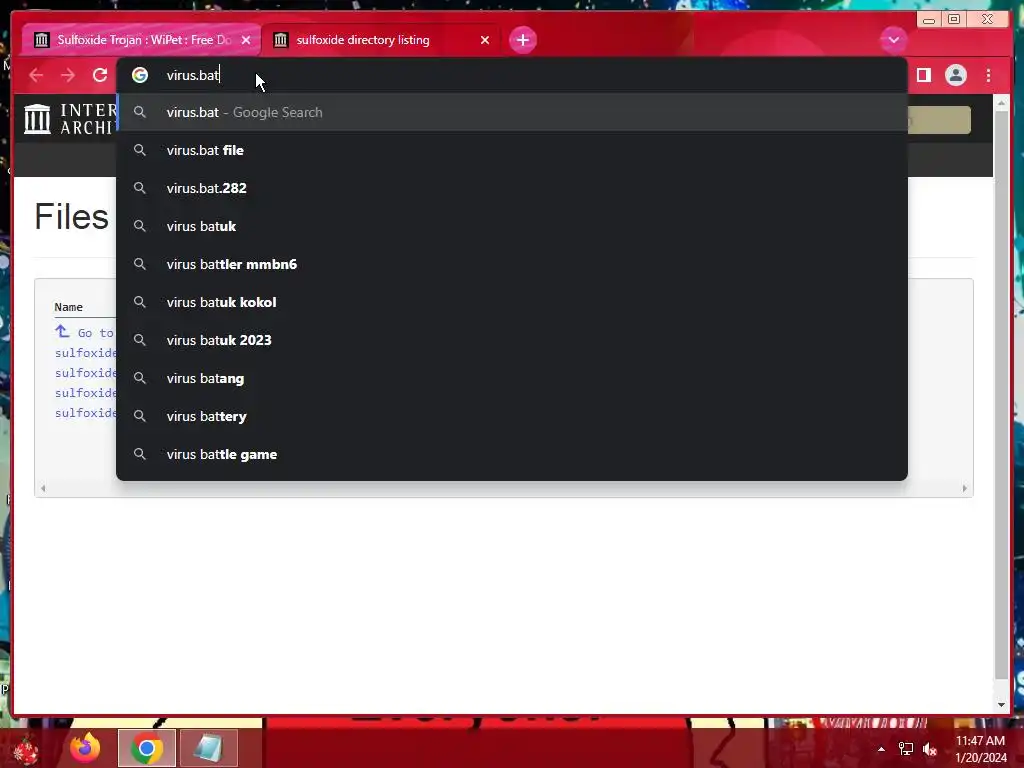Switch to the Sulfoxide Trojan WiPet tab
Image resolution: width=1024 pixels, height=768 pixels.
coord(140,40)
